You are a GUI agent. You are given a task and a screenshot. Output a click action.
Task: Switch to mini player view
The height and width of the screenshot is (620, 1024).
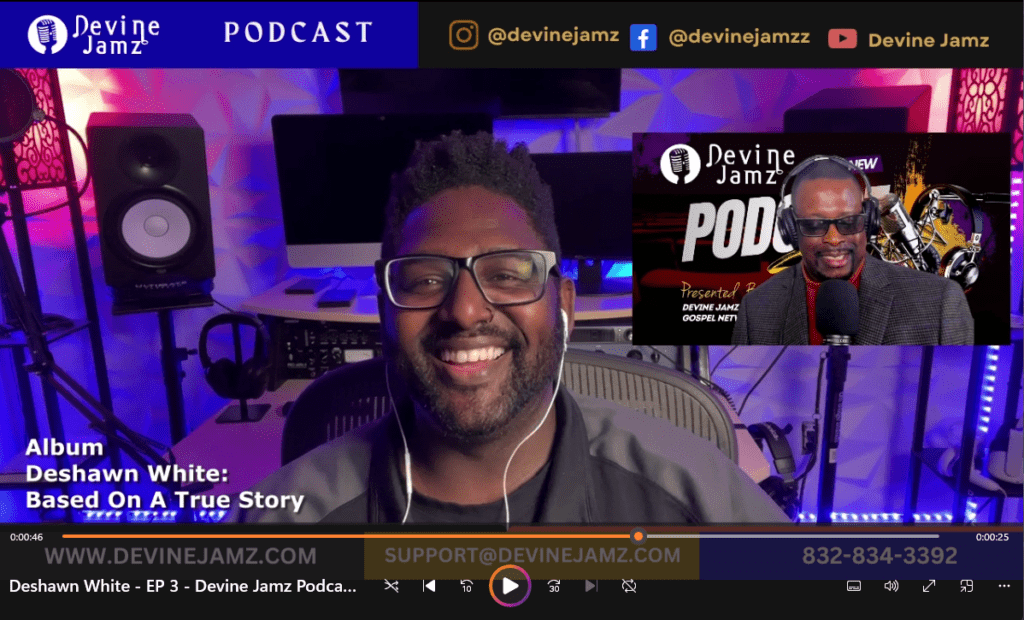pos(967,586)
